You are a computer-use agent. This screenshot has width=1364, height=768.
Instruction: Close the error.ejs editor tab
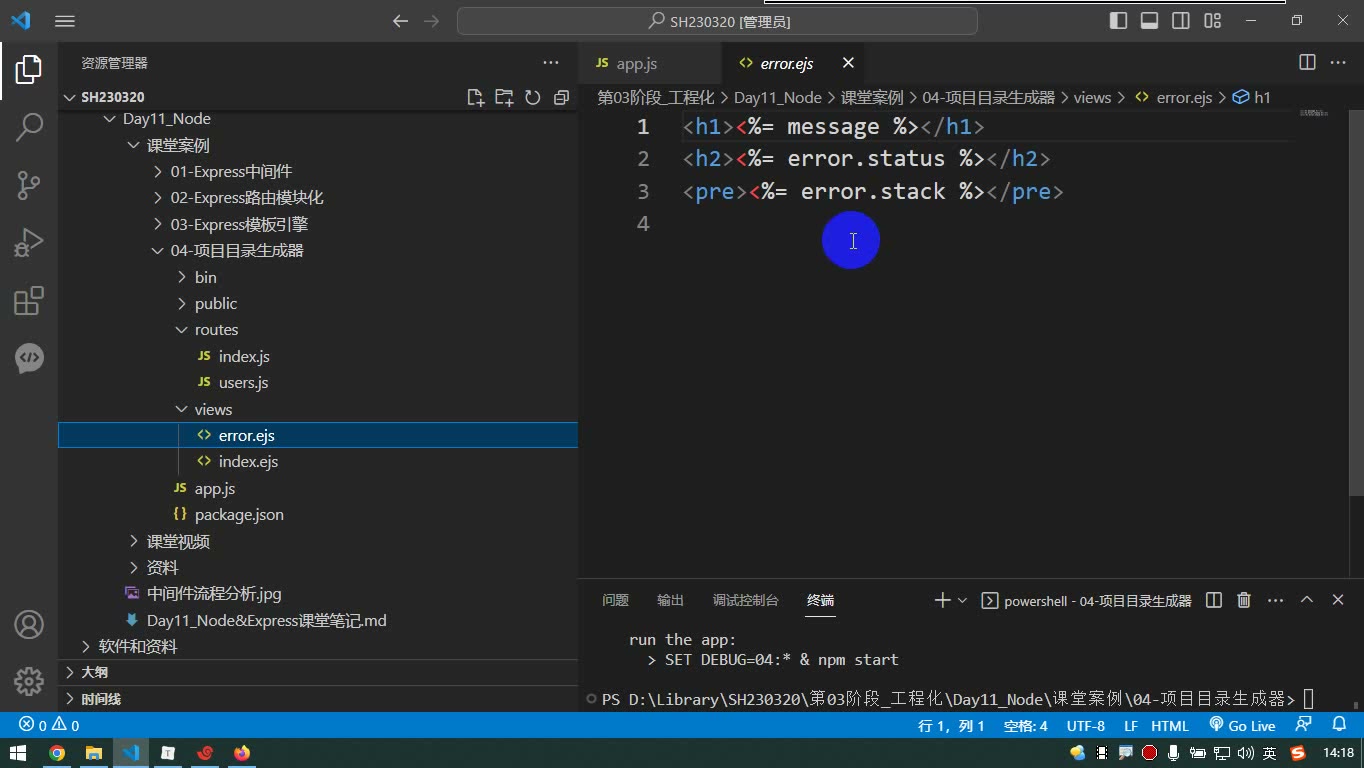(x=848, y=63)
